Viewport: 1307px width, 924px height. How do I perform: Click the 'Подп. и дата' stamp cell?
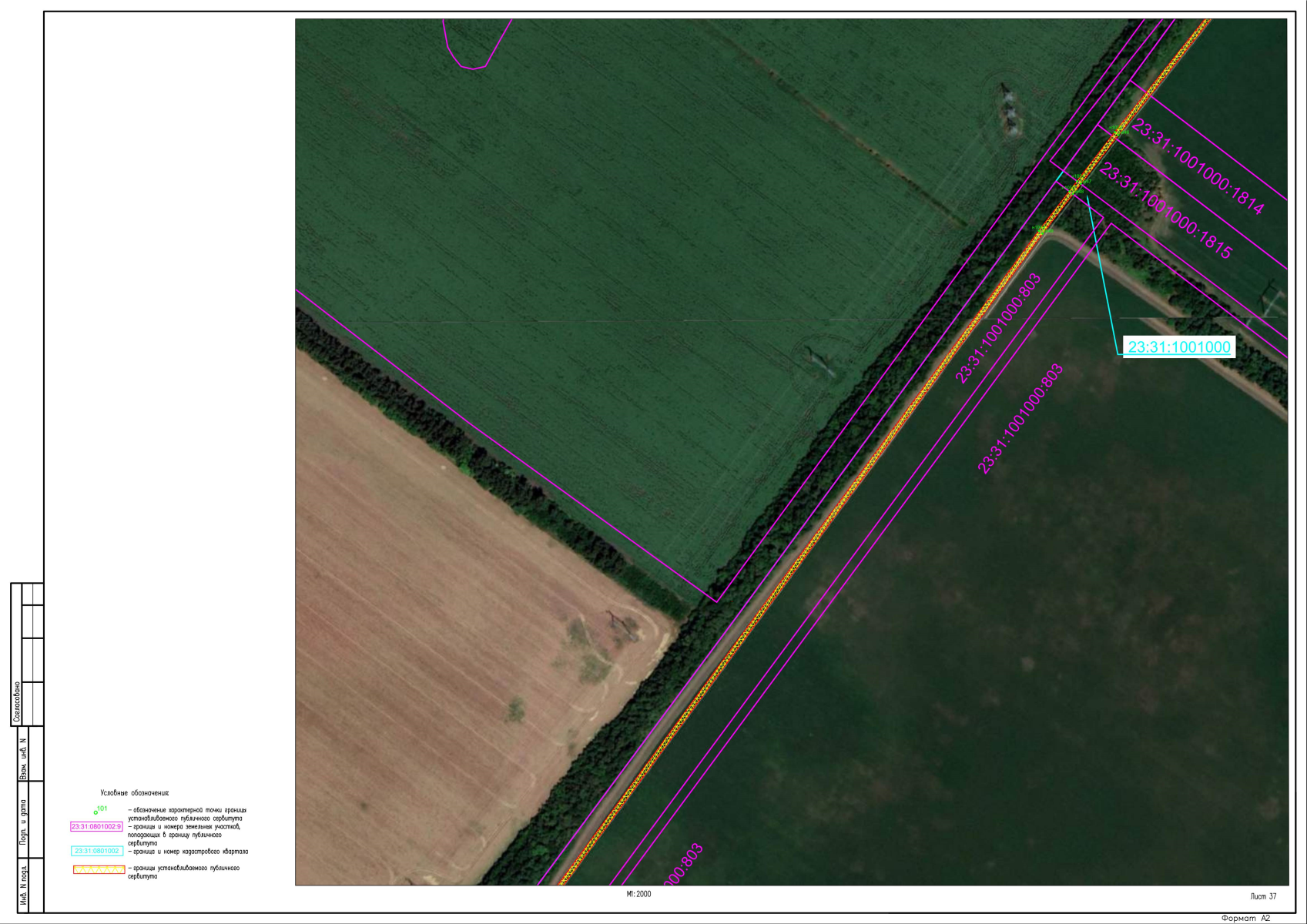point(23,822)
